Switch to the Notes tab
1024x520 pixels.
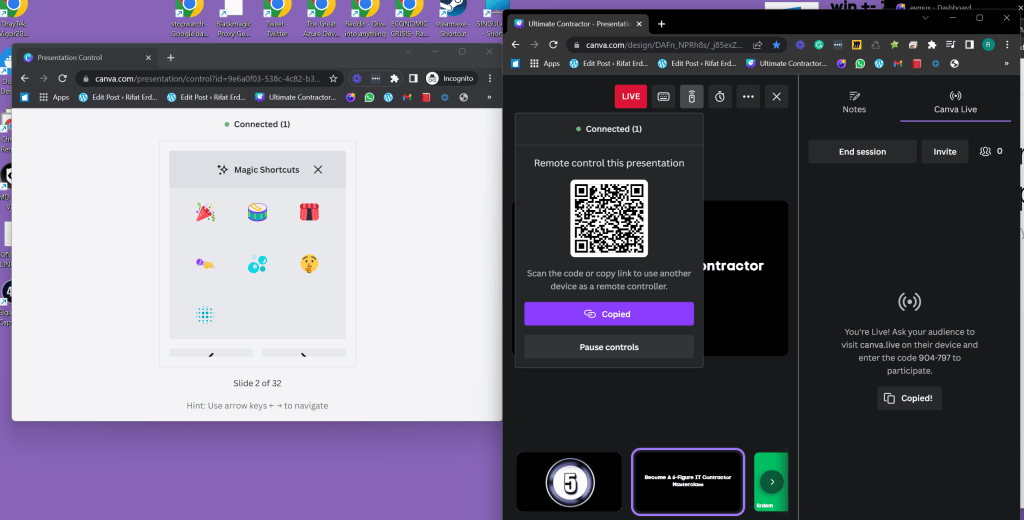(x=854, y=103)
